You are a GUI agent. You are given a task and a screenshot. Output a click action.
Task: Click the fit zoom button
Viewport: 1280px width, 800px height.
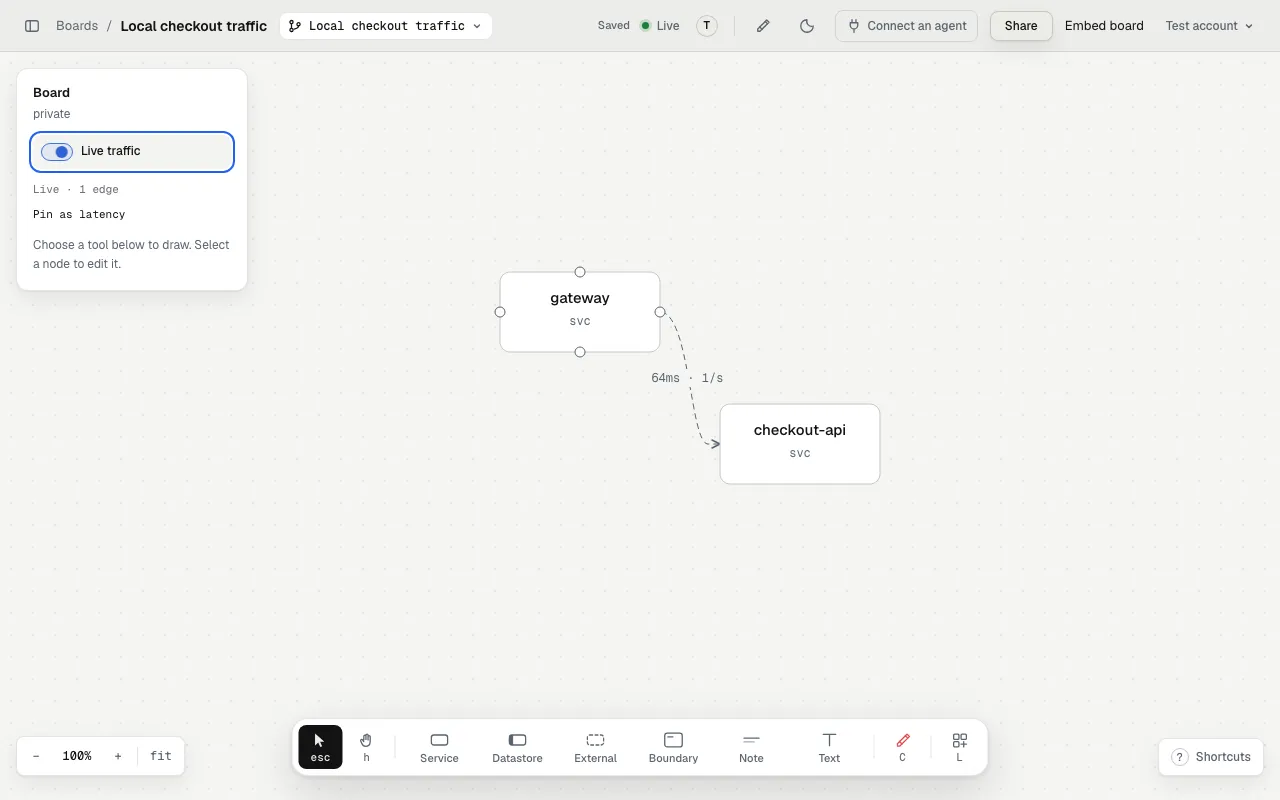[161, 756]
